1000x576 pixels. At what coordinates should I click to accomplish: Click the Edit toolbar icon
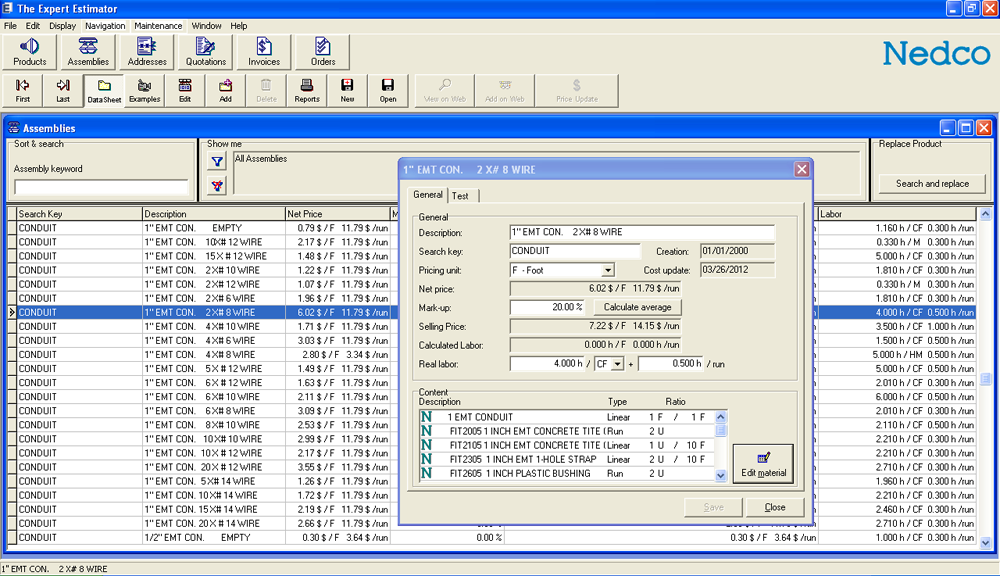185,91
